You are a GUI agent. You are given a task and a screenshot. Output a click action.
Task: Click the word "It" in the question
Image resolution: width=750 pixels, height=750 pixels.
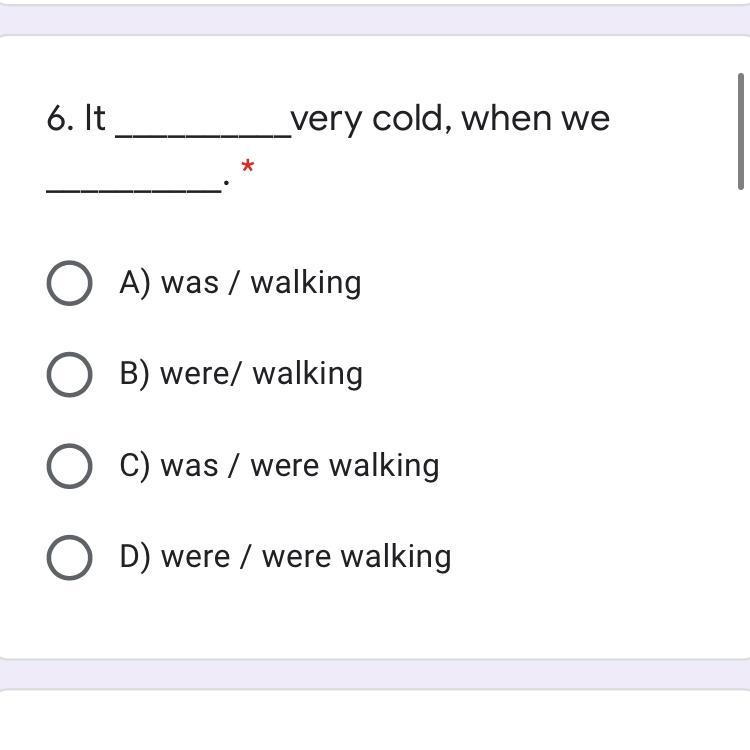(x=95, y=119)
